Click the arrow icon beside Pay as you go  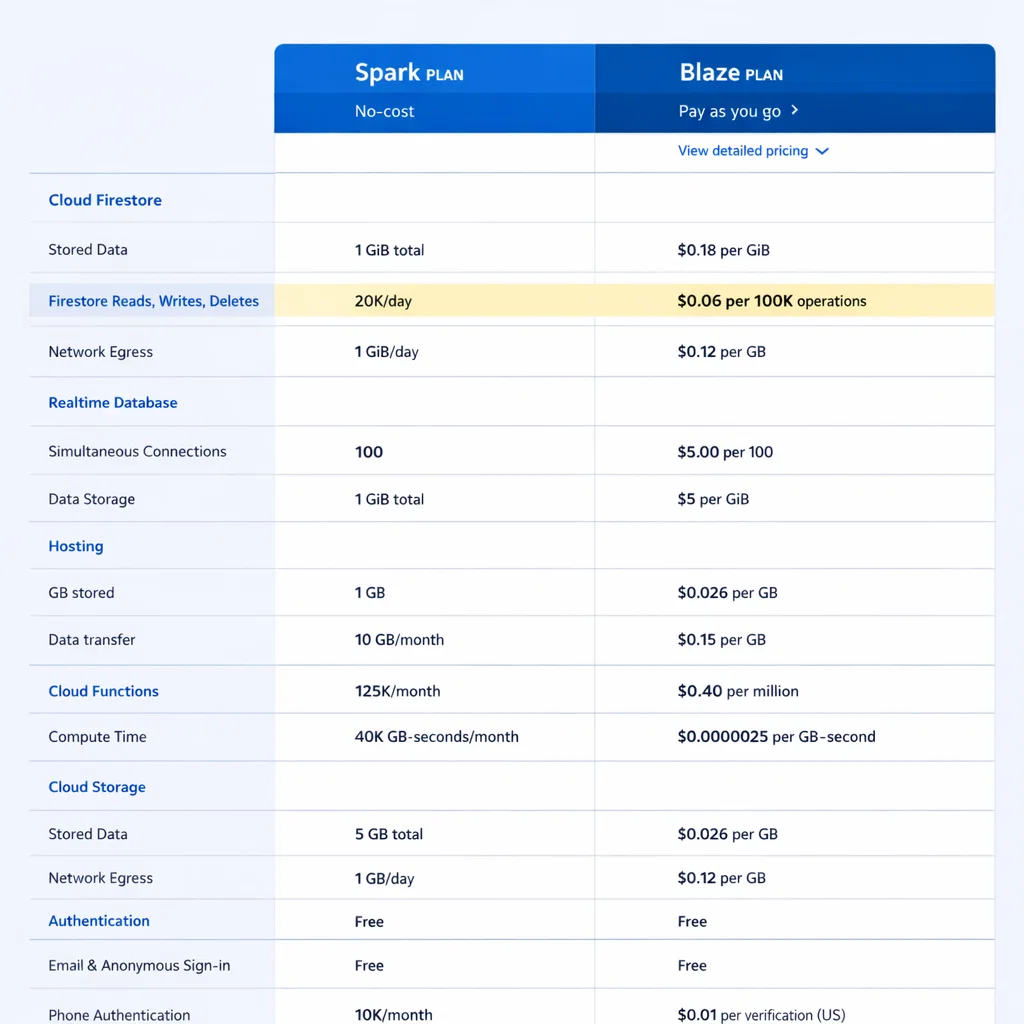tap(795, 110)
